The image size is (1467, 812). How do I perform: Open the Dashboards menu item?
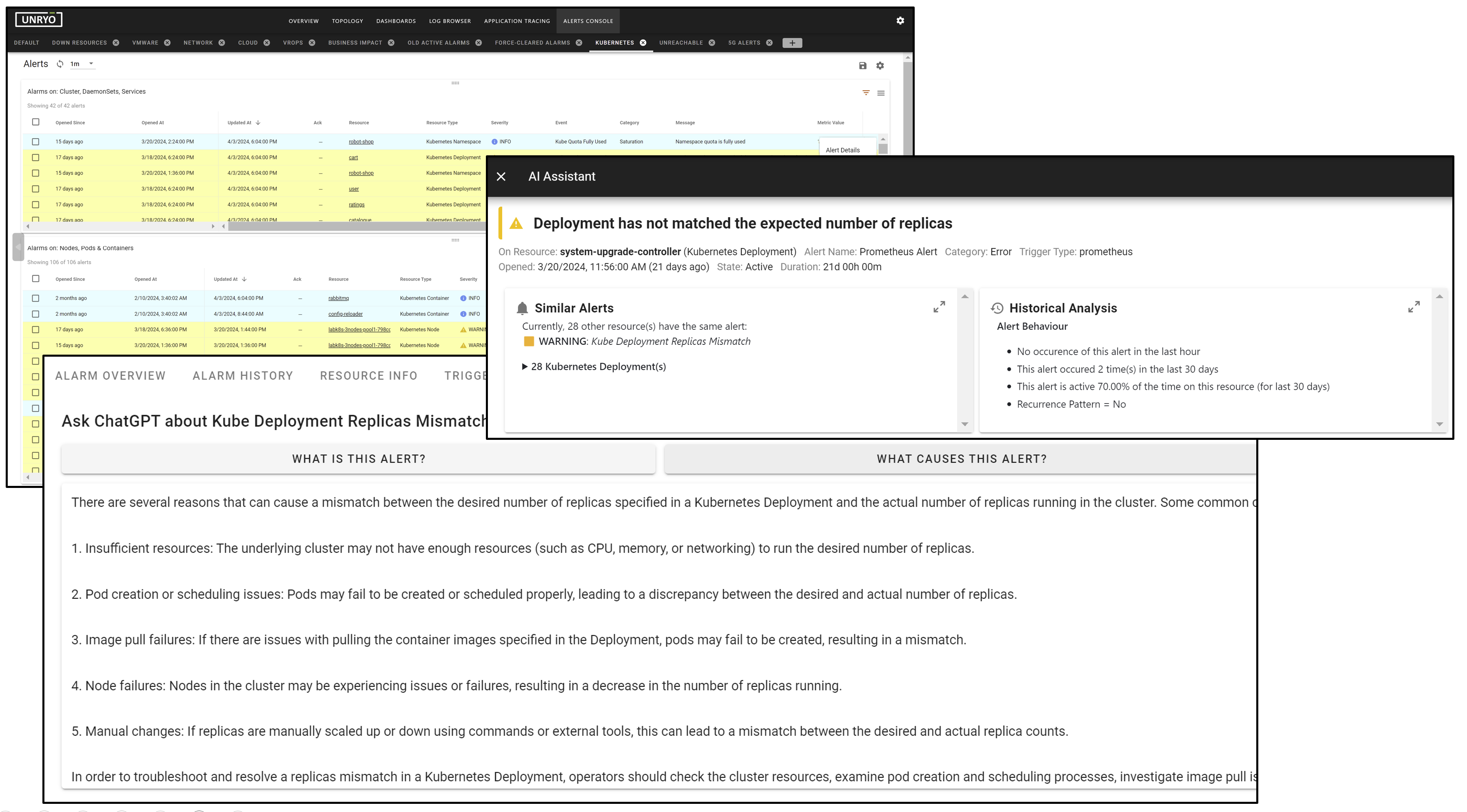pyautogui.click(x=396, y=21)
